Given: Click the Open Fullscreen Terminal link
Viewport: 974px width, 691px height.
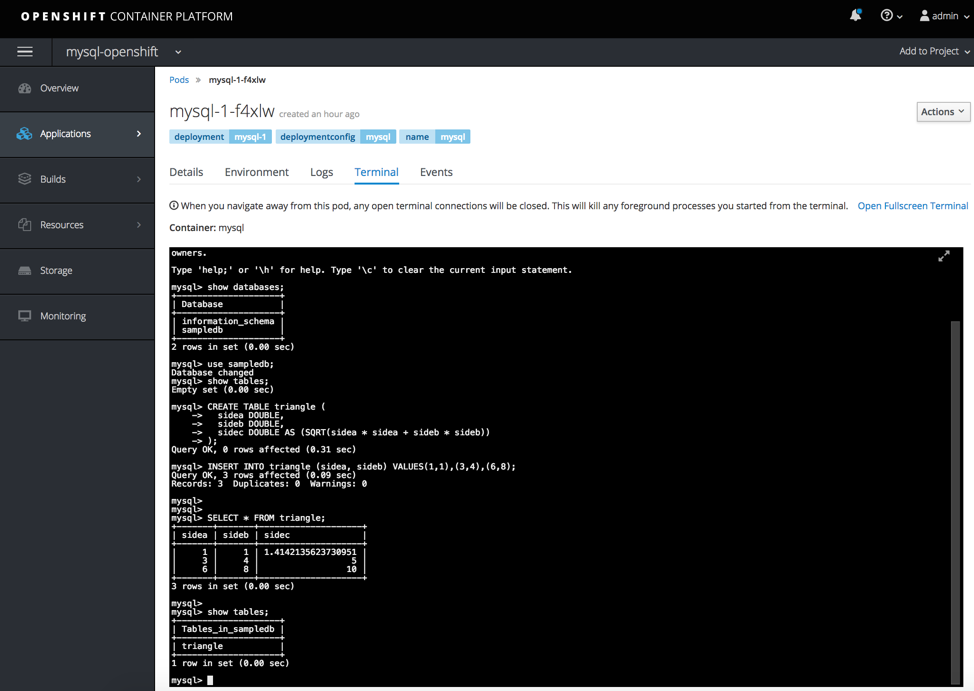Looking at the screenshot, I should coord(912,206).
